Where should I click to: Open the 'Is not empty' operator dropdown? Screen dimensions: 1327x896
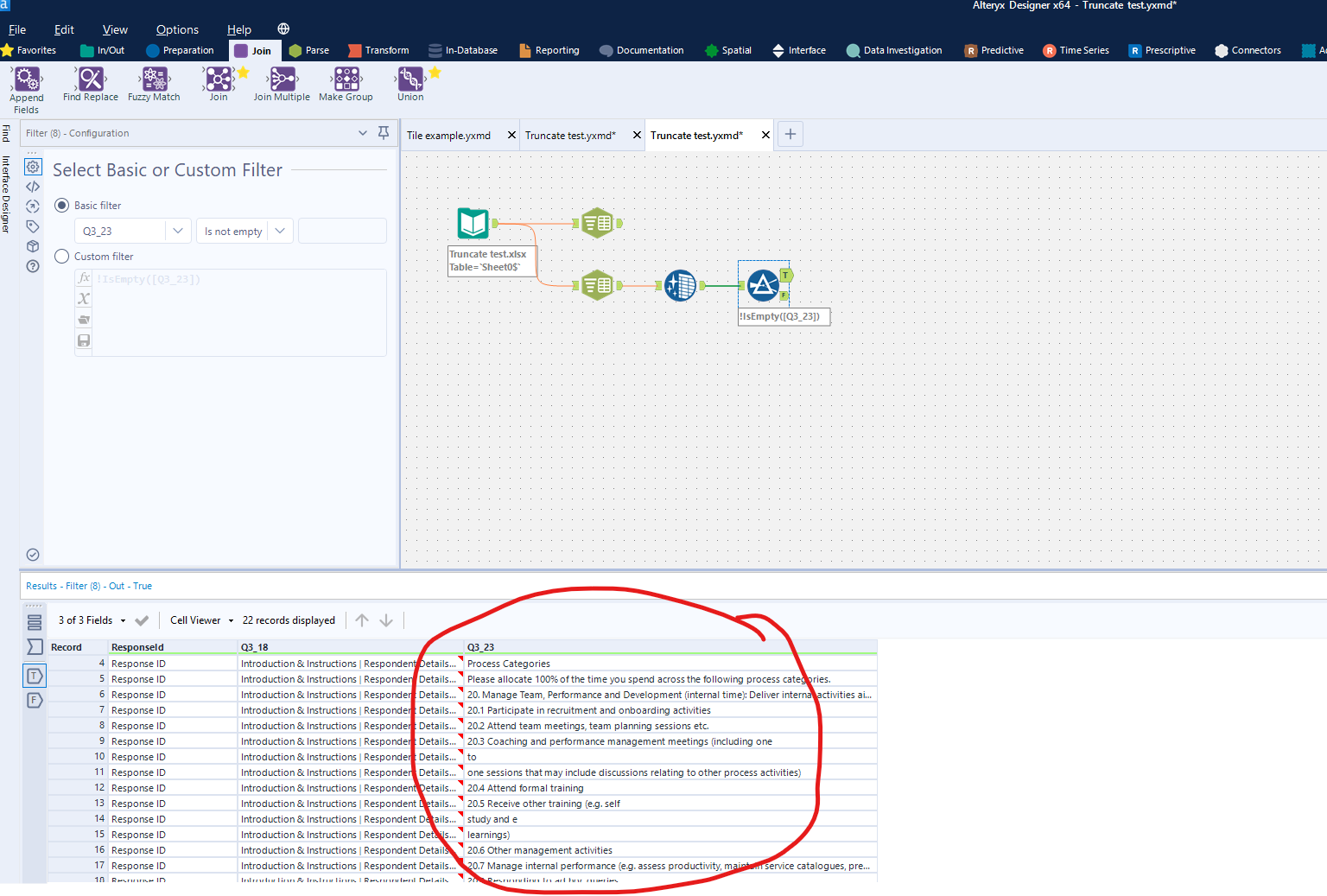[279, 231]
